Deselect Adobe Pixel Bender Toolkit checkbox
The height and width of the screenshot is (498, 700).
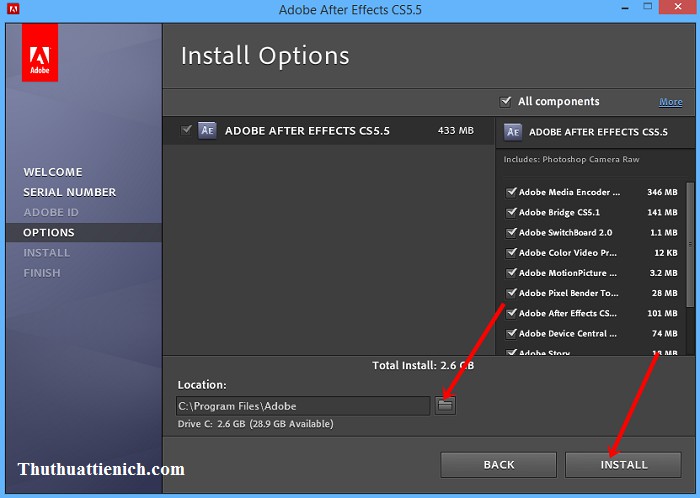(512, 293)
